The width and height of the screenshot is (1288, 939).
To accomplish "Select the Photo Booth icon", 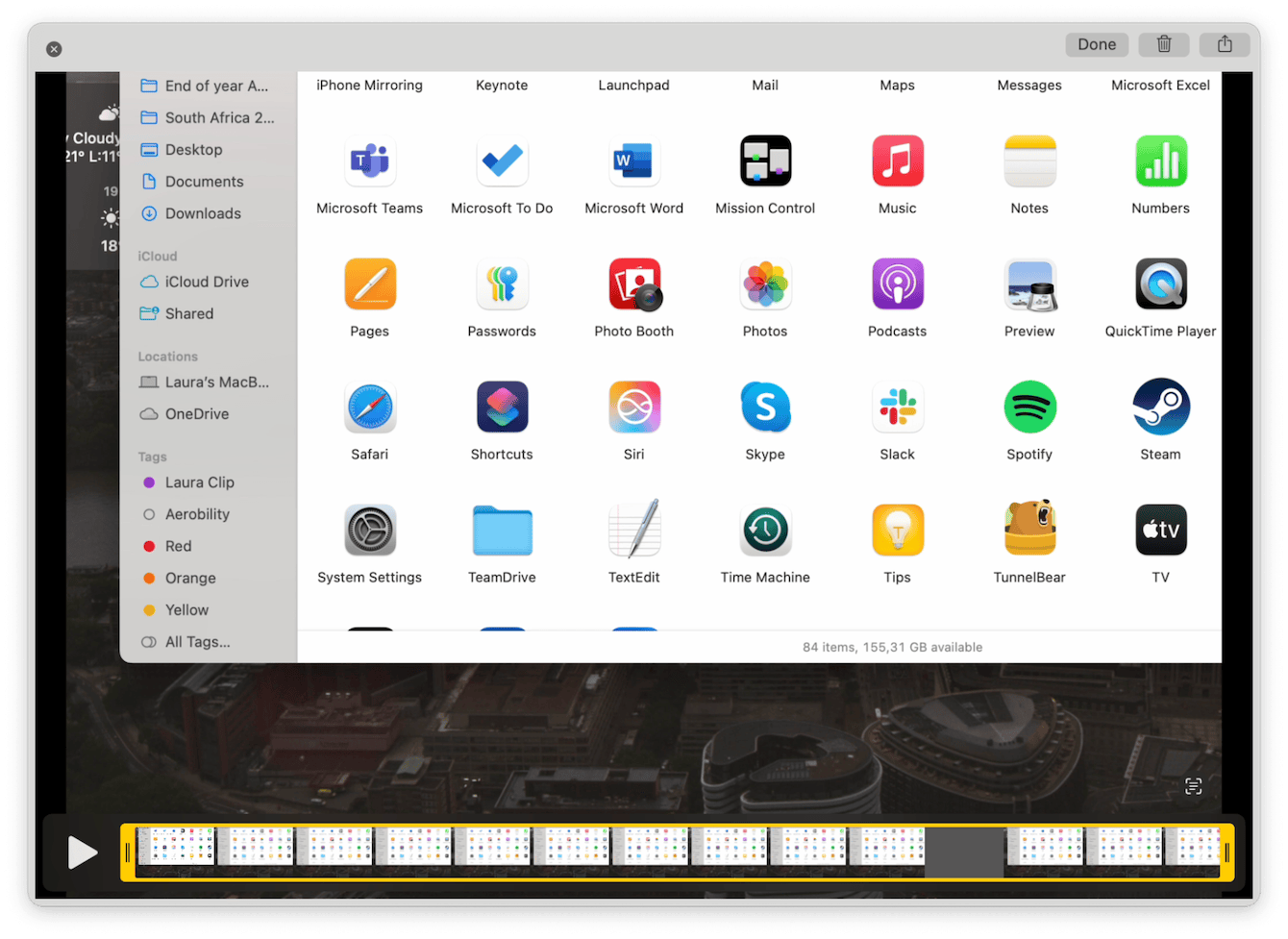I will point(633,284).
